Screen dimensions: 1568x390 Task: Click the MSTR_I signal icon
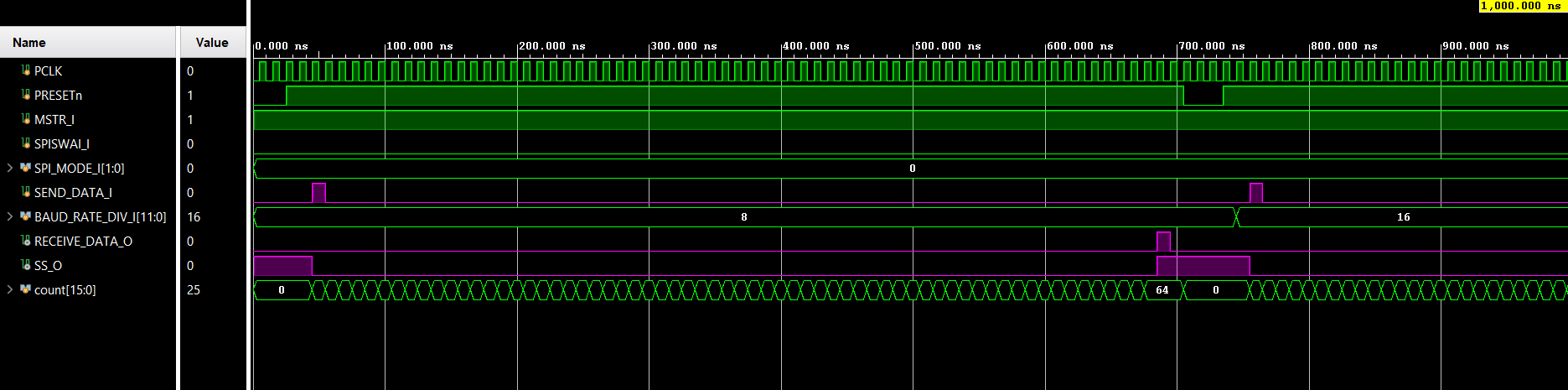click(26, 120)
